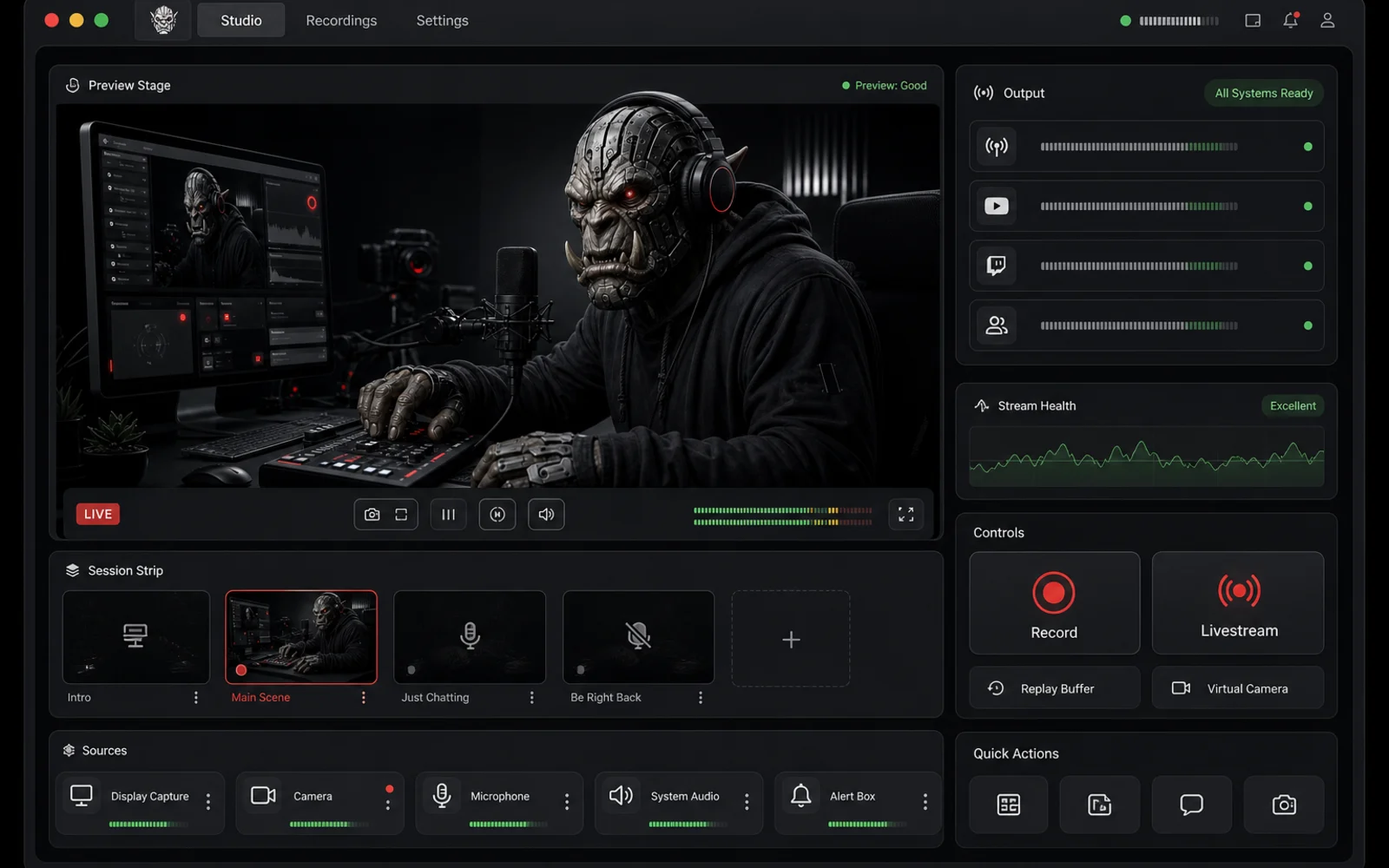Click the Preview: Good status indicator

885,85
